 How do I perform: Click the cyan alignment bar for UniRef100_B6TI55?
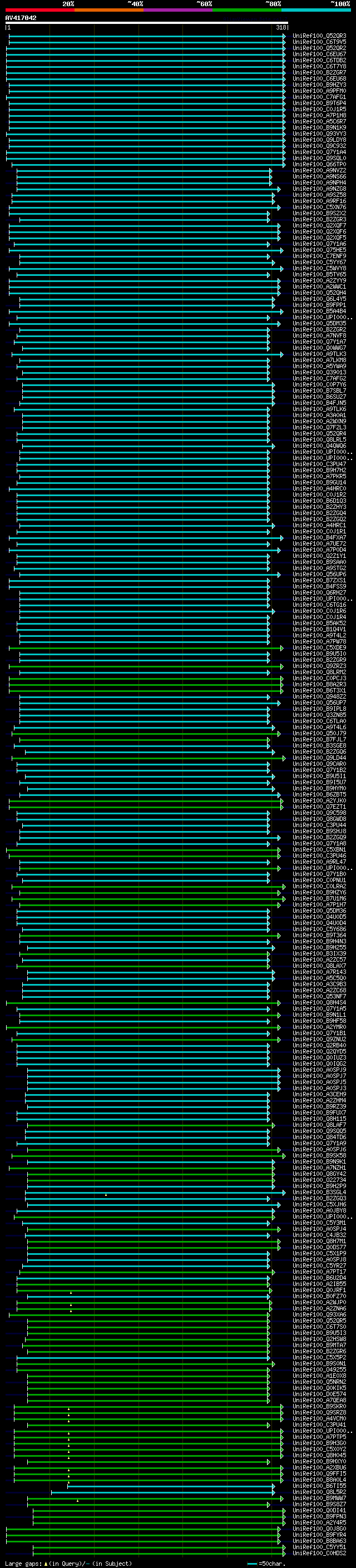pyautogui.click(x=170, y=1486)
